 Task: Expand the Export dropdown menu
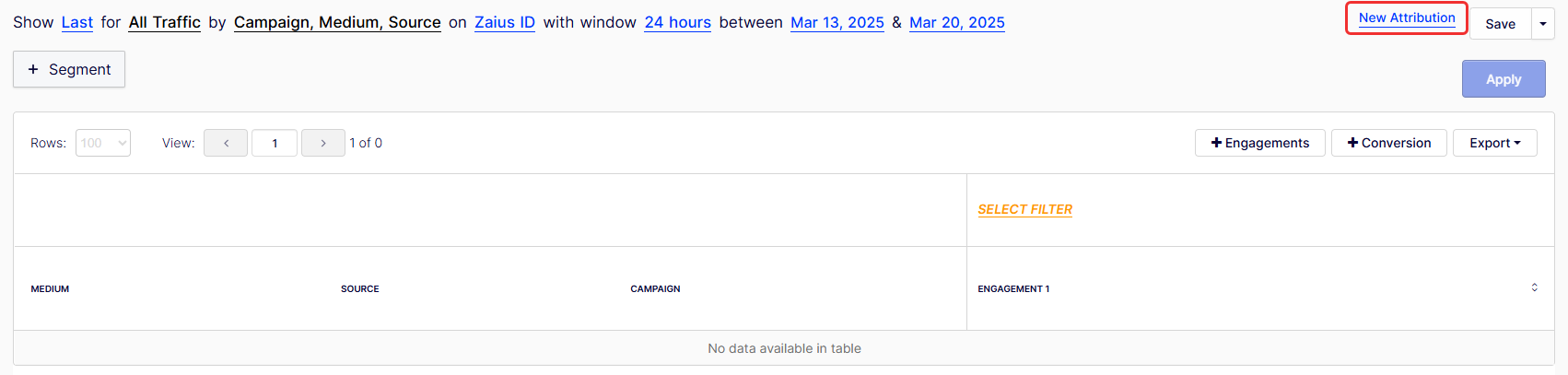(1494, 143)
